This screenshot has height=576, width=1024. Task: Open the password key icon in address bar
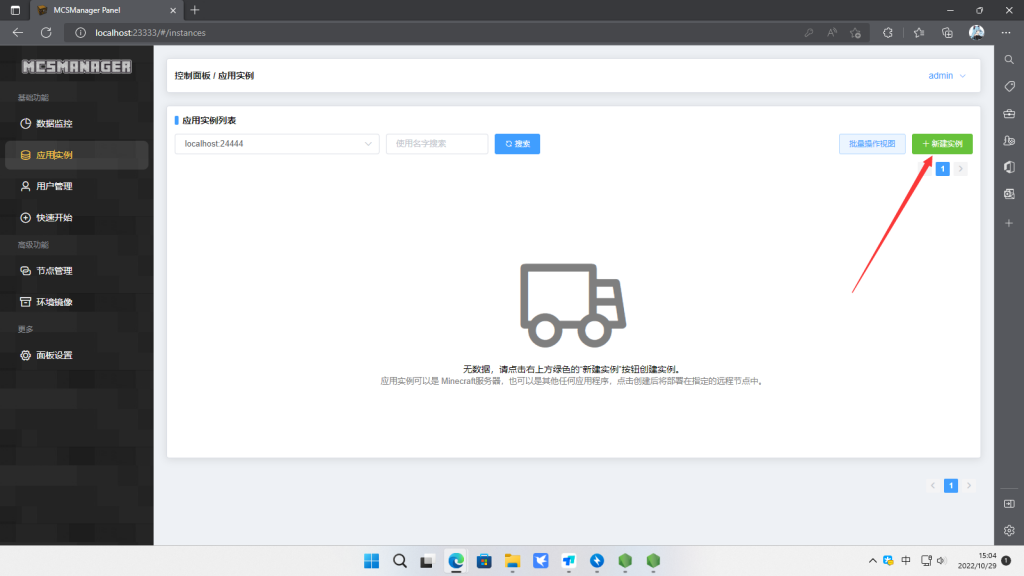click(x=808, y=33)
